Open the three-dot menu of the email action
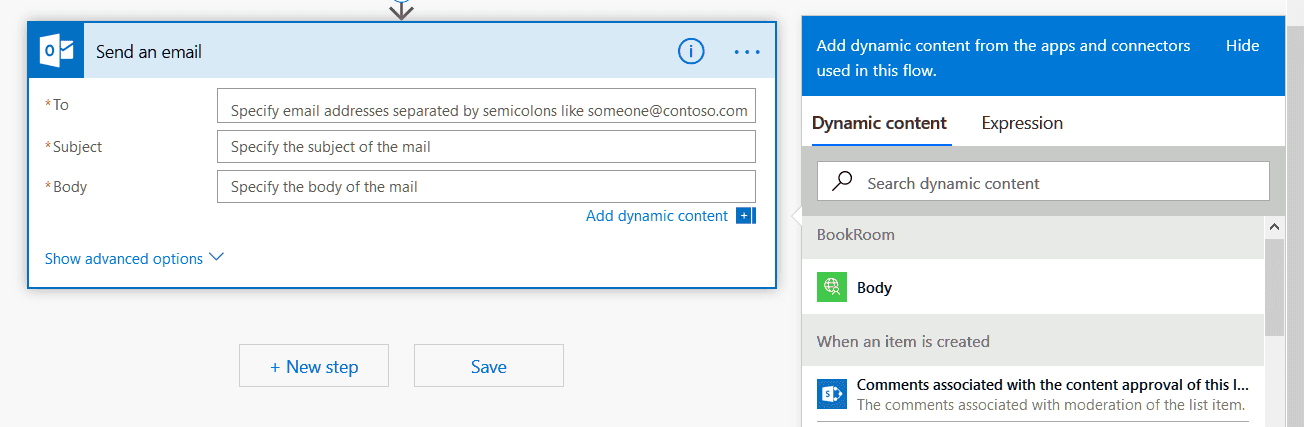1304x427 pixels. [747, 52]
